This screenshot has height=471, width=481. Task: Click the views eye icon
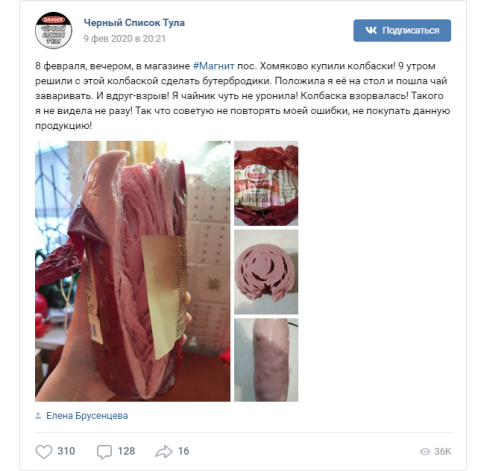coord(425,452)
